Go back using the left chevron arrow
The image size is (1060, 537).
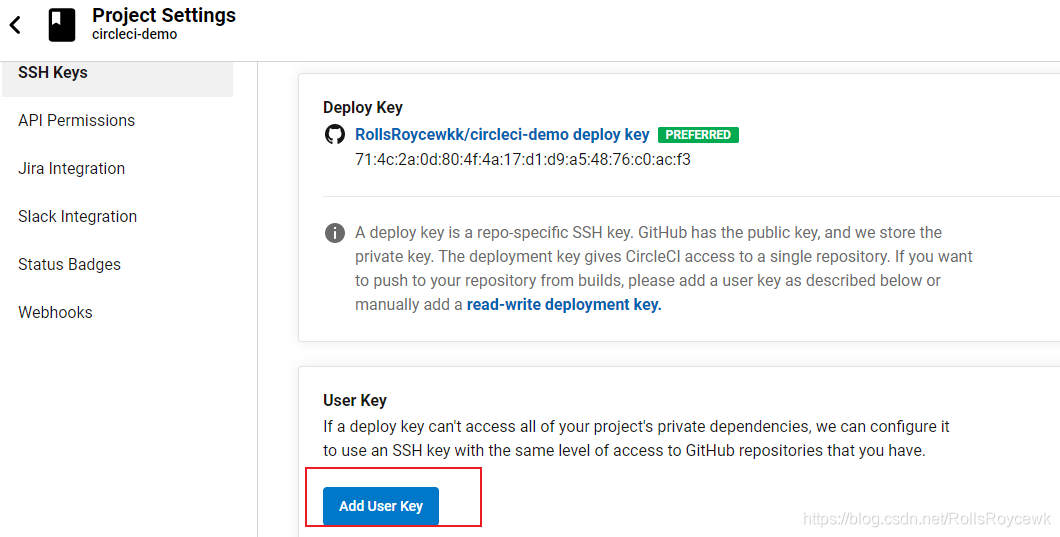(x=15, y=25)
